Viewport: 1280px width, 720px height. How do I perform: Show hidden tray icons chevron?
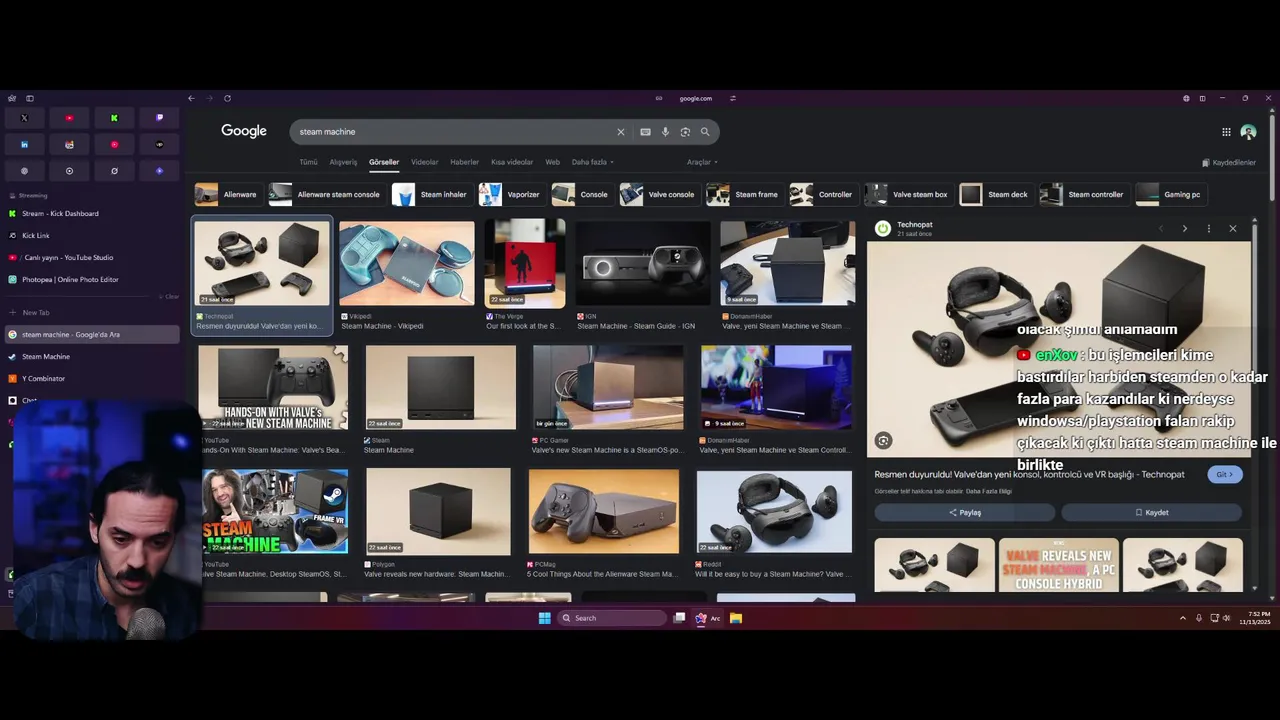[1183, 618]
